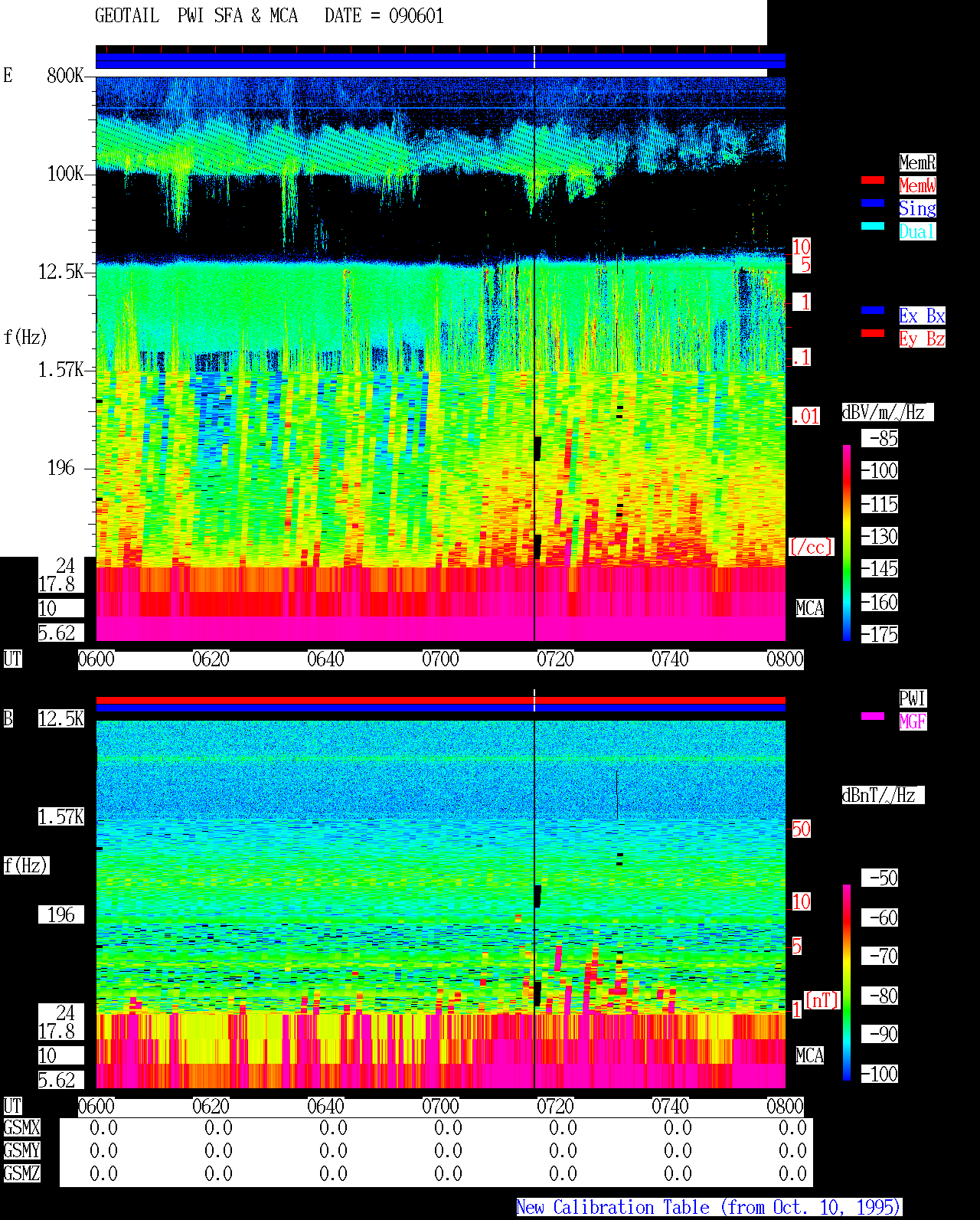Click the red Ey Bz legend swatch
The width and height of the screenshot is (980, 1220).
point(873,333)
